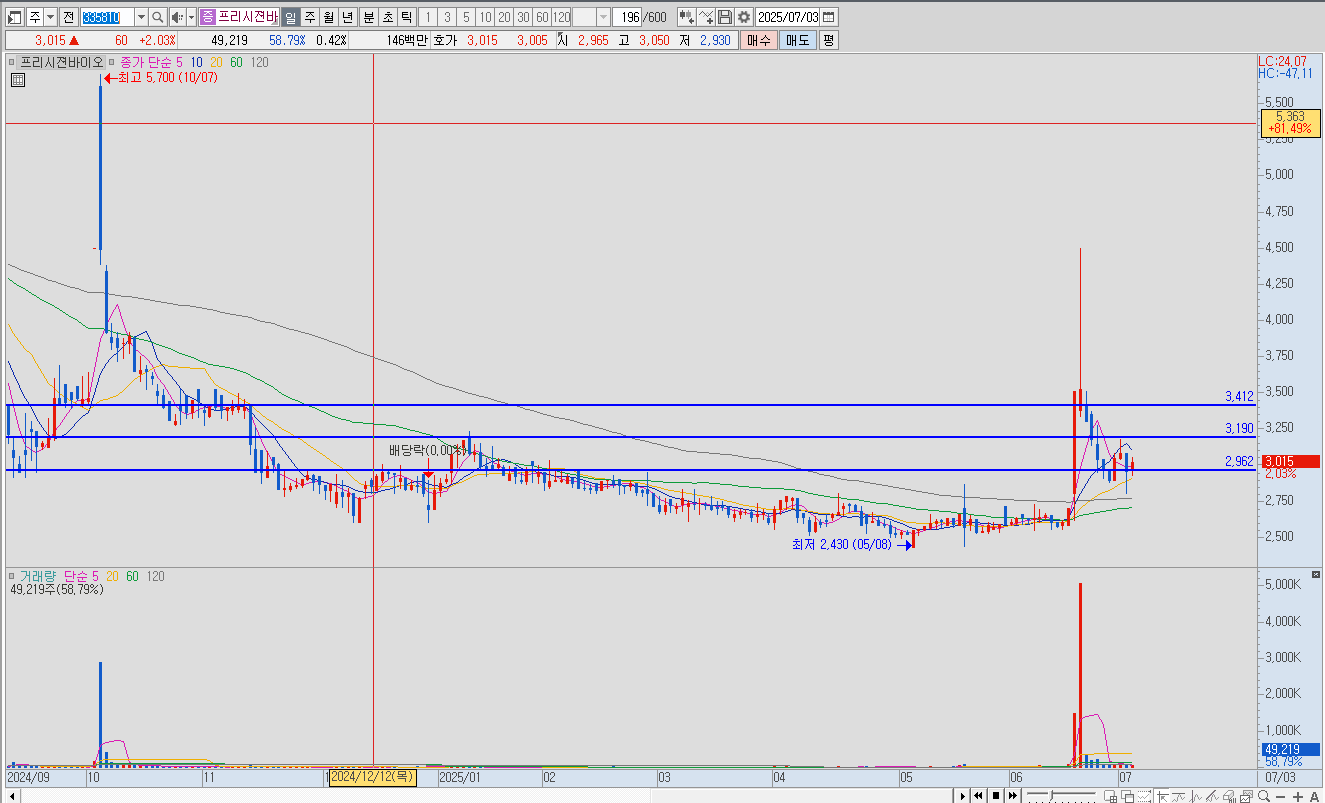
Task: Click the speaker sound icon
Action: click(177, 17)
